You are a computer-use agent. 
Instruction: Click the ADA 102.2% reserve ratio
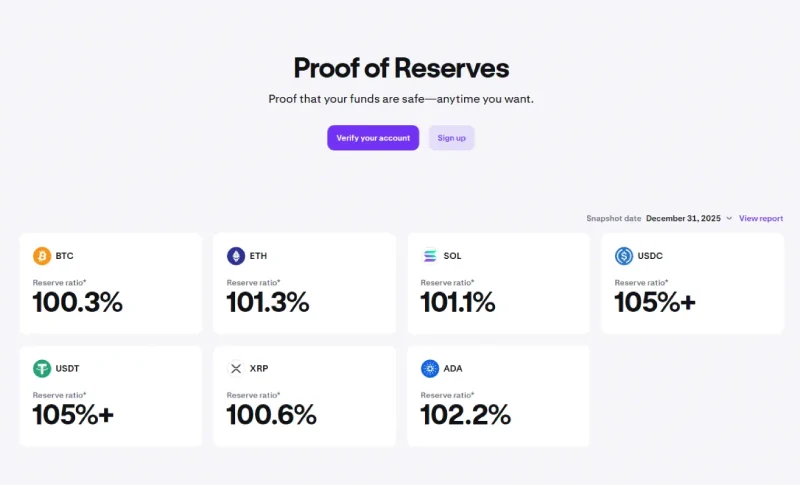tap(466, 414)
